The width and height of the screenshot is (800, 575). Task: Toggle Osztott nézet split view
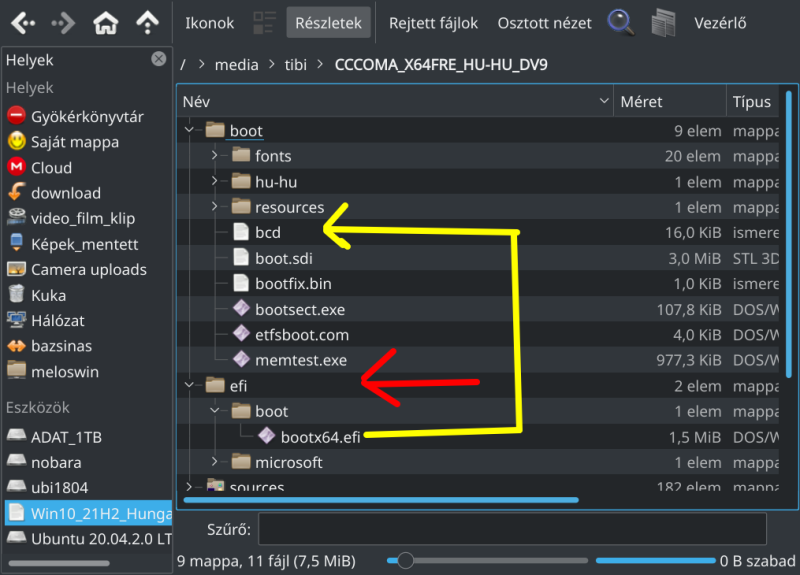544,23
